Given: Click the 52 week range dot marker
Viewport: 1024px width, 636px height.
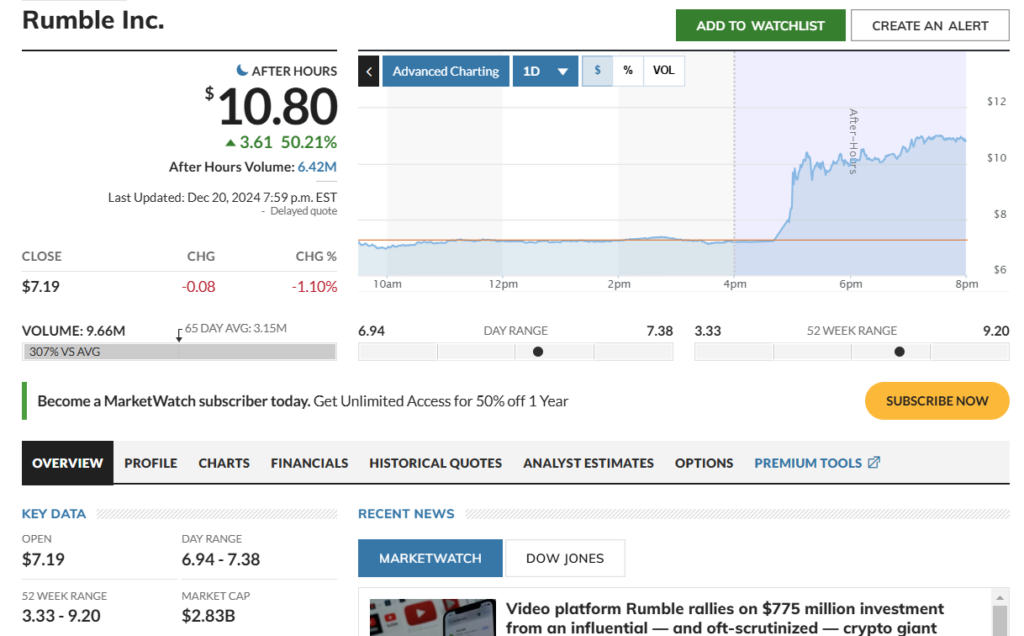Looking at the screenshot, I should [x=899, y=352].
